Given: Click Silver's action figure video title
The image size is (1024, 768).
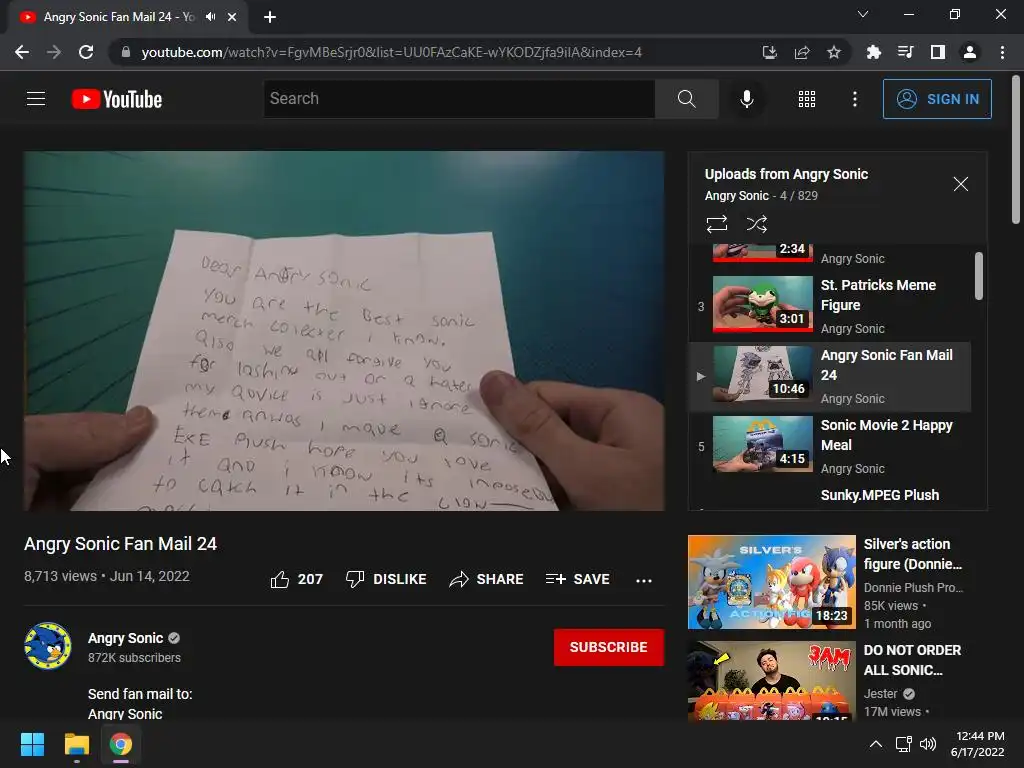Looking at the screenshot, I should (x=913, y=554).
